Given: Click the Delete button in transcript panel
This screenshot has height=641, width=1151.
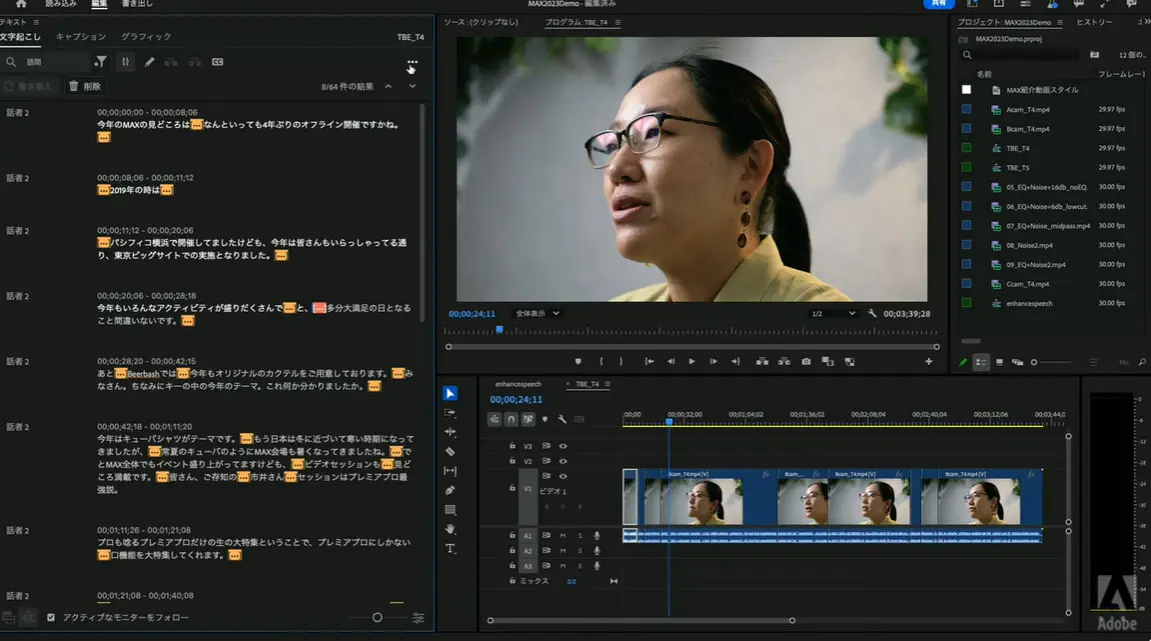Looking at the screenshot, I should click(85, 87).
